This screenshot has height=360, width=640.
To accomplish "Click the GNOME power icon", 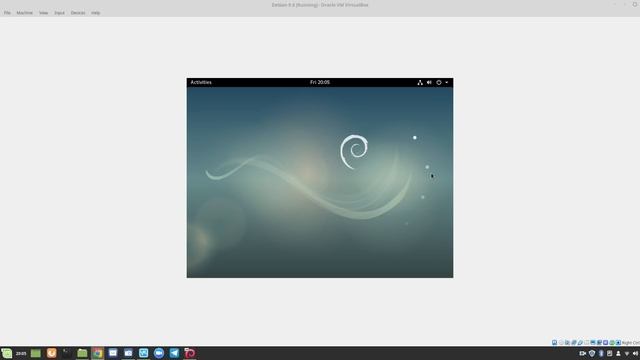I will point(439,82).
